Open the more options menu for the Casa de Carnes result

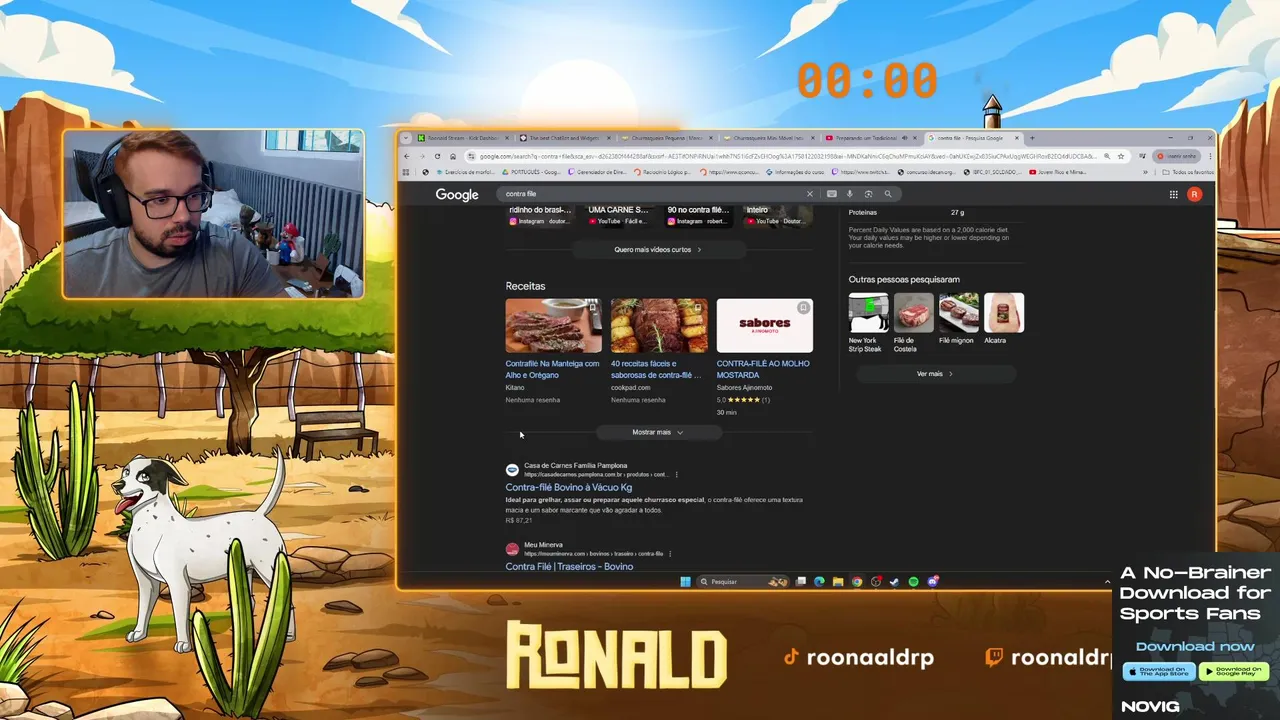coord(677,474)
